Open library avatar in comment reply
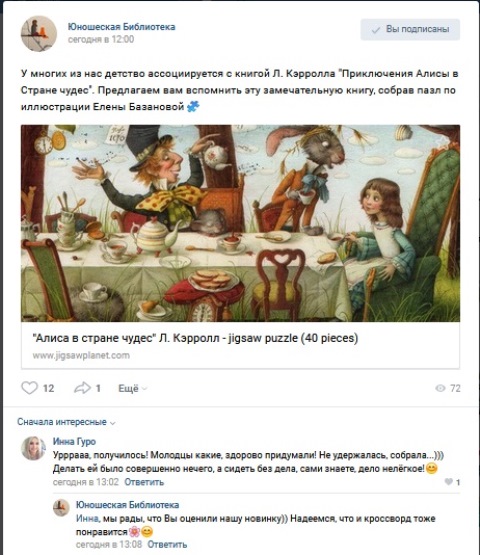Viewport: 480px width, 555px height. tap(61, 508)
